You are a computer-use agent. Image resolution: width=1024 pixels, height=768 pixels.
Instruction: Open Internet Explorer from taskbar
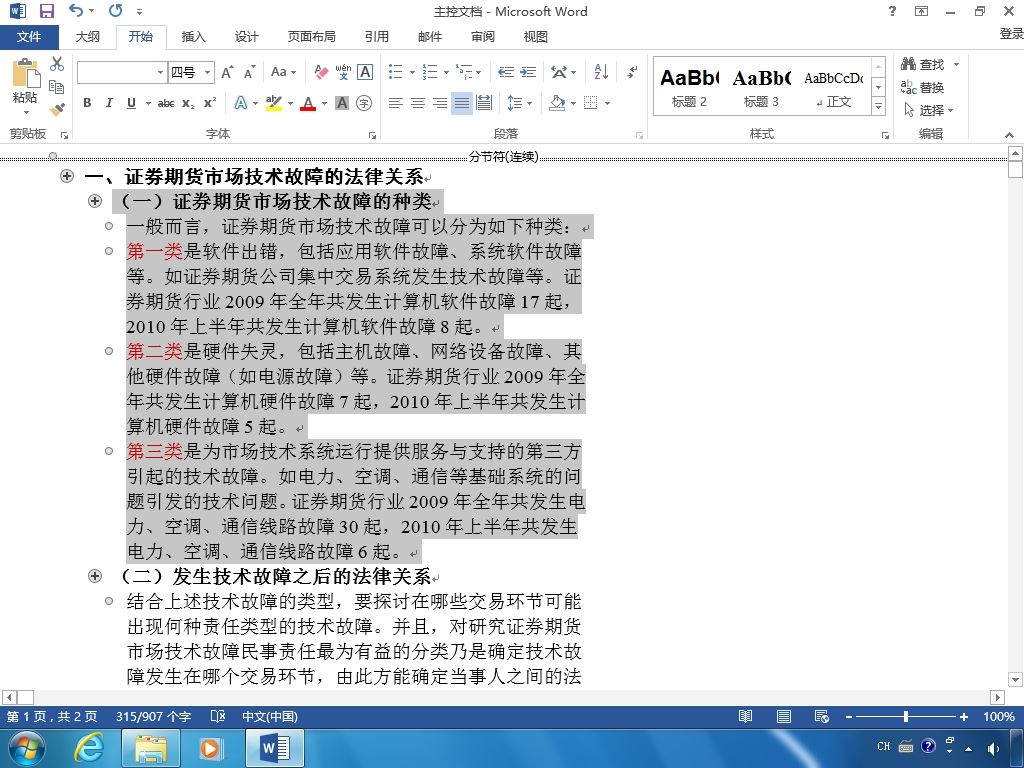tap(88, 748)
